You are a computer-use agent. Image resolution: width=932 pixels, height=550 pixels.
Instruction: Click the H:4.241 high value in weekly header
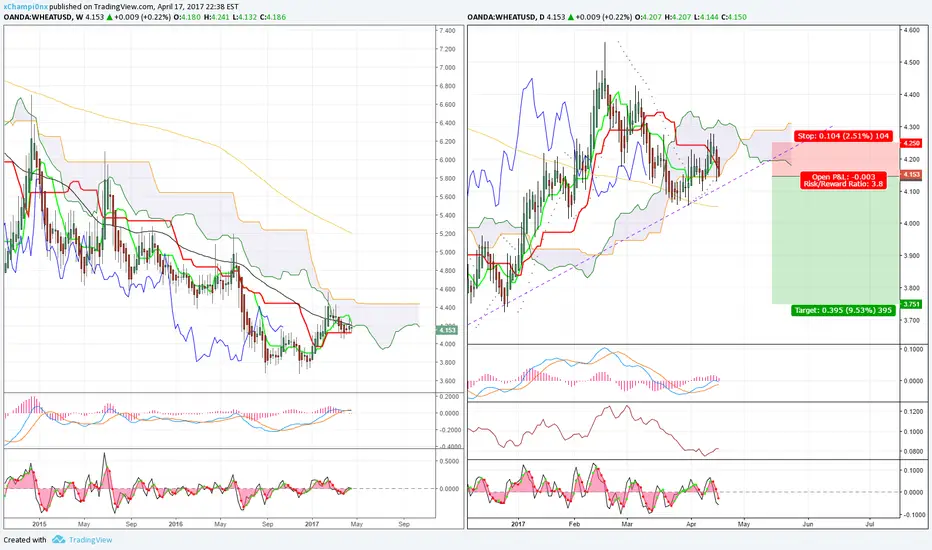(x=216, y=17)
